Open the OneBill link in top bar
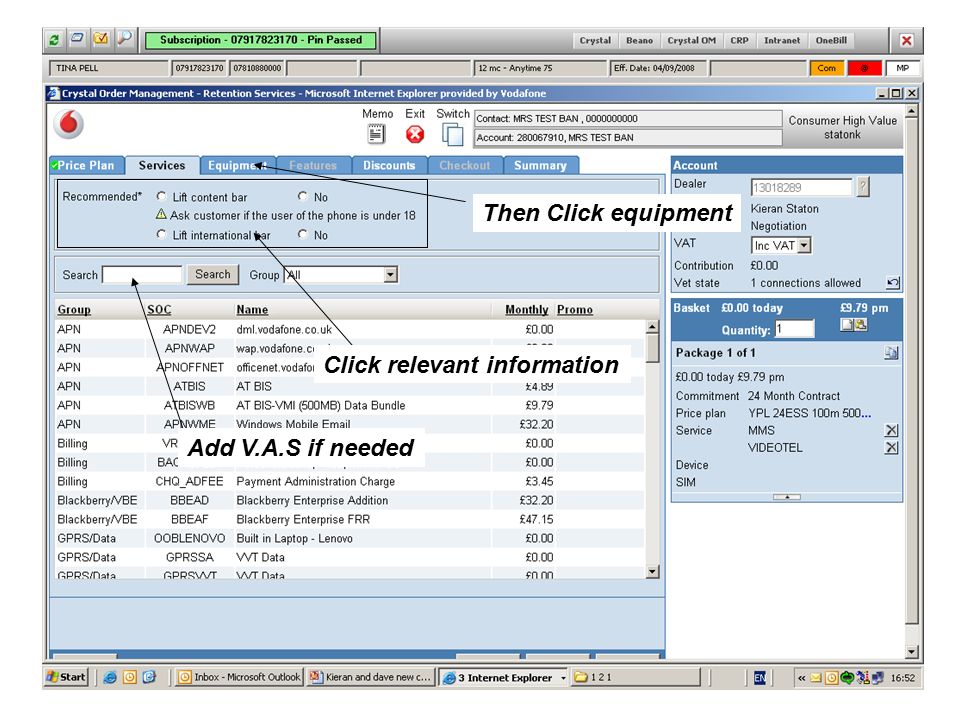Viewport: 960px width, 720px height. tap(831, 40)
